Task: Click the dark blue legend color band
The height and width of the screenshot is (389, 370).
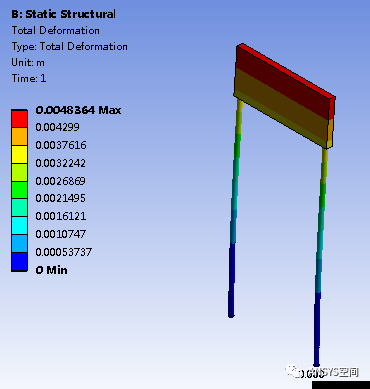Action: (19, 262)
